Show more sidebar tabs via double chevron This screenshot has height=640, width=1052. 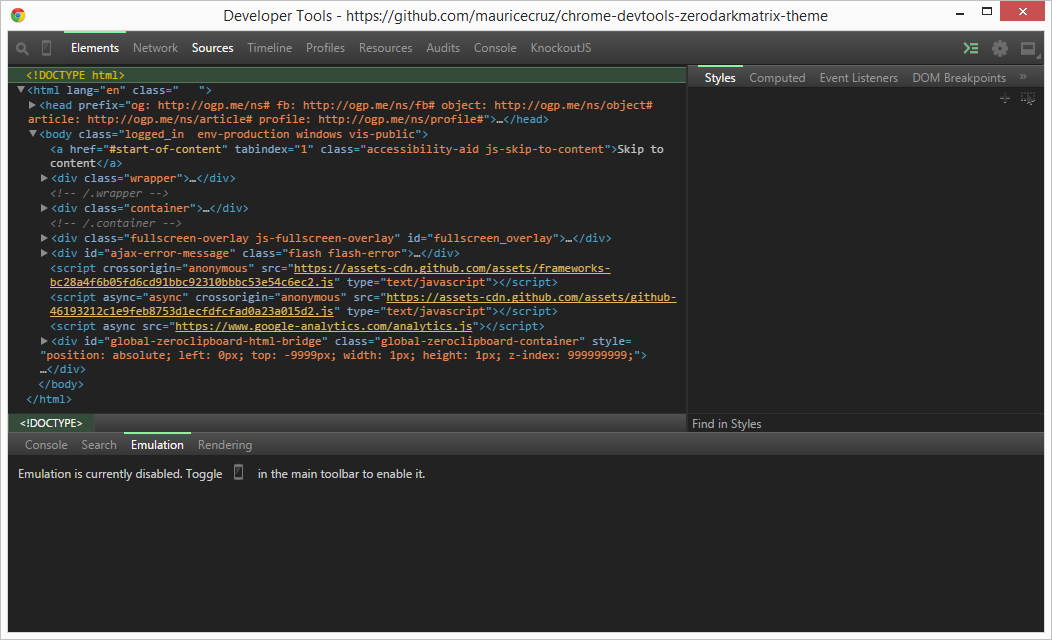point(1023,77)
